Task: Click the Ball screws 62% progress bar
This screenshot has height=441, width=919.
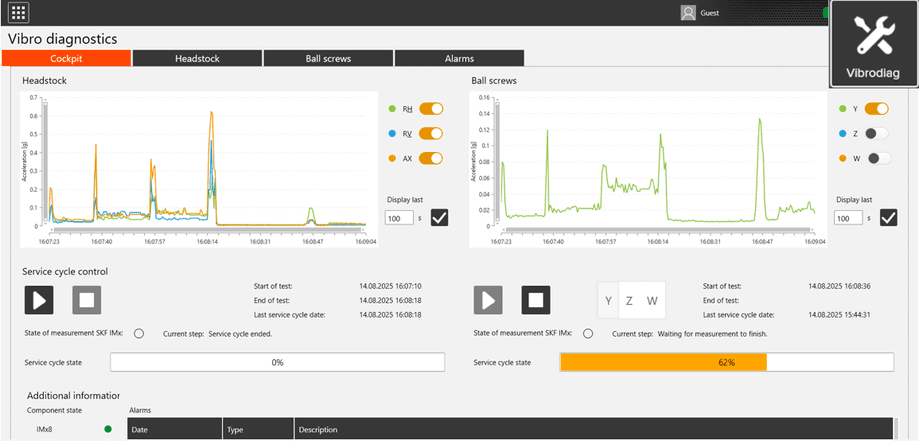Action: point(726,362)
